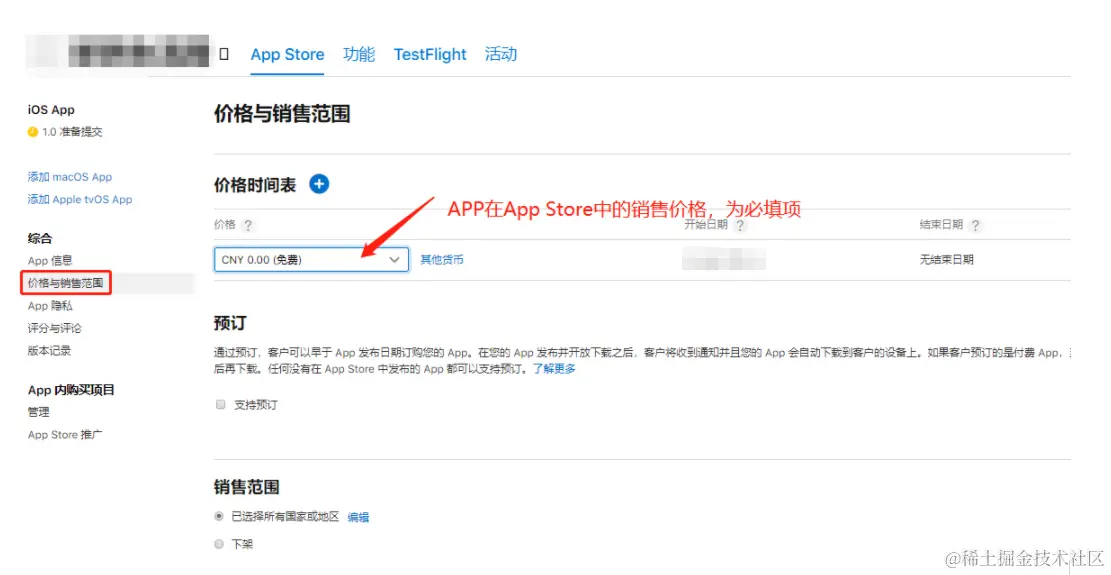Open the 活动 tab
Screen dimensions: 1111x575
pyautogui.click(x=500, y=55)
